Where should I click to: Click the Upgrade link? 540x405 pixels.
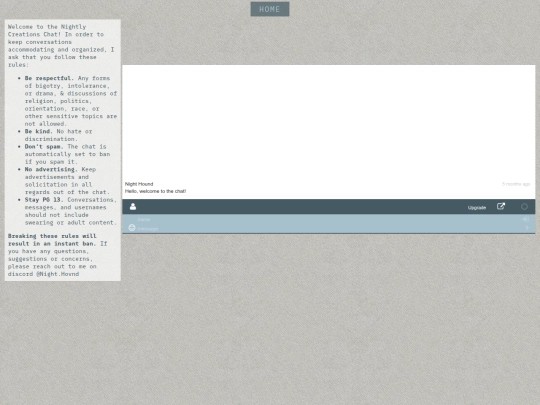click(477, 208)
